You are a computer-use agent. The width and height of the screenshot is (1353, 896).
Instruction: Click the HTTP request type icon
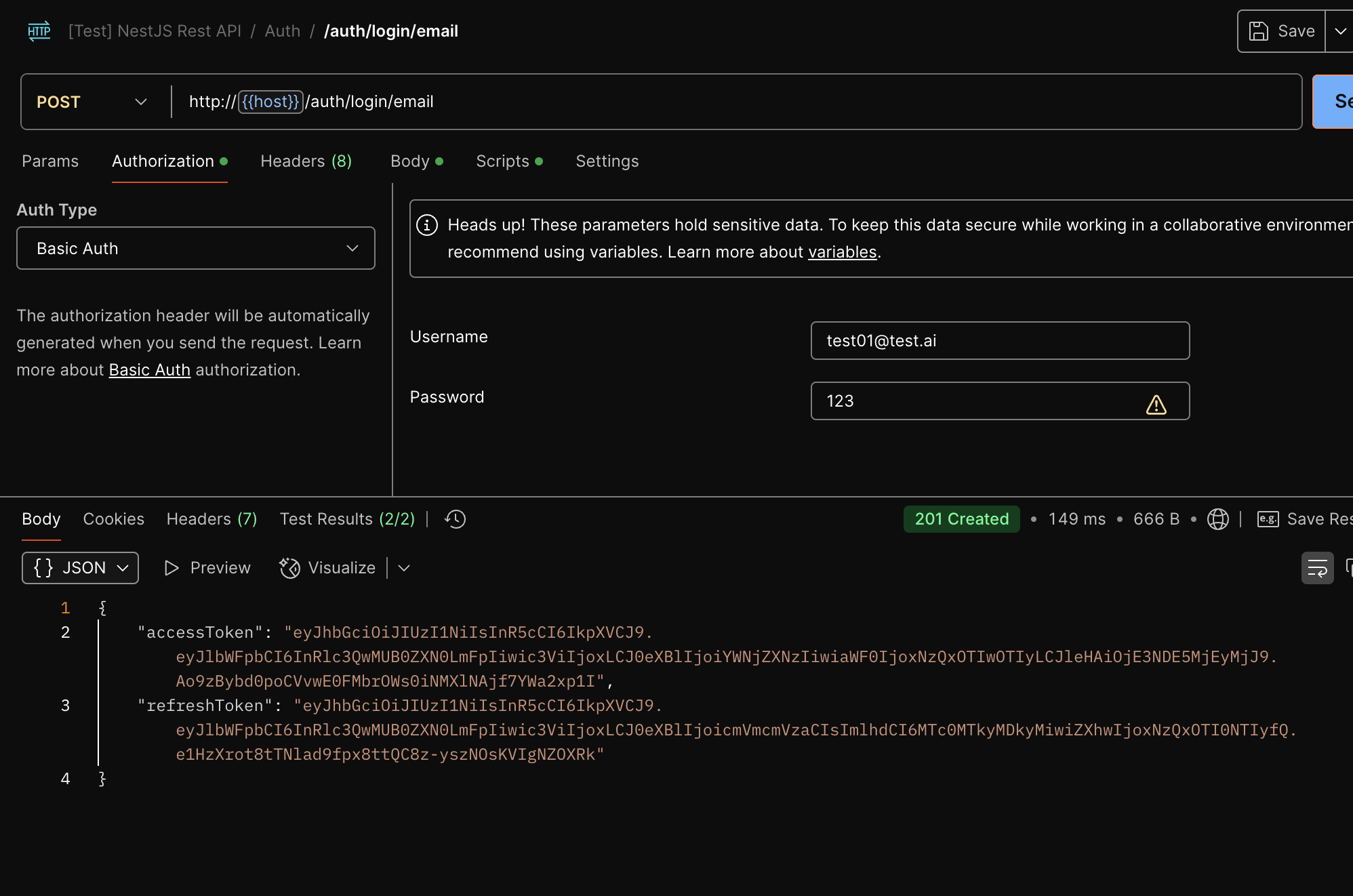tap(39, 31)
